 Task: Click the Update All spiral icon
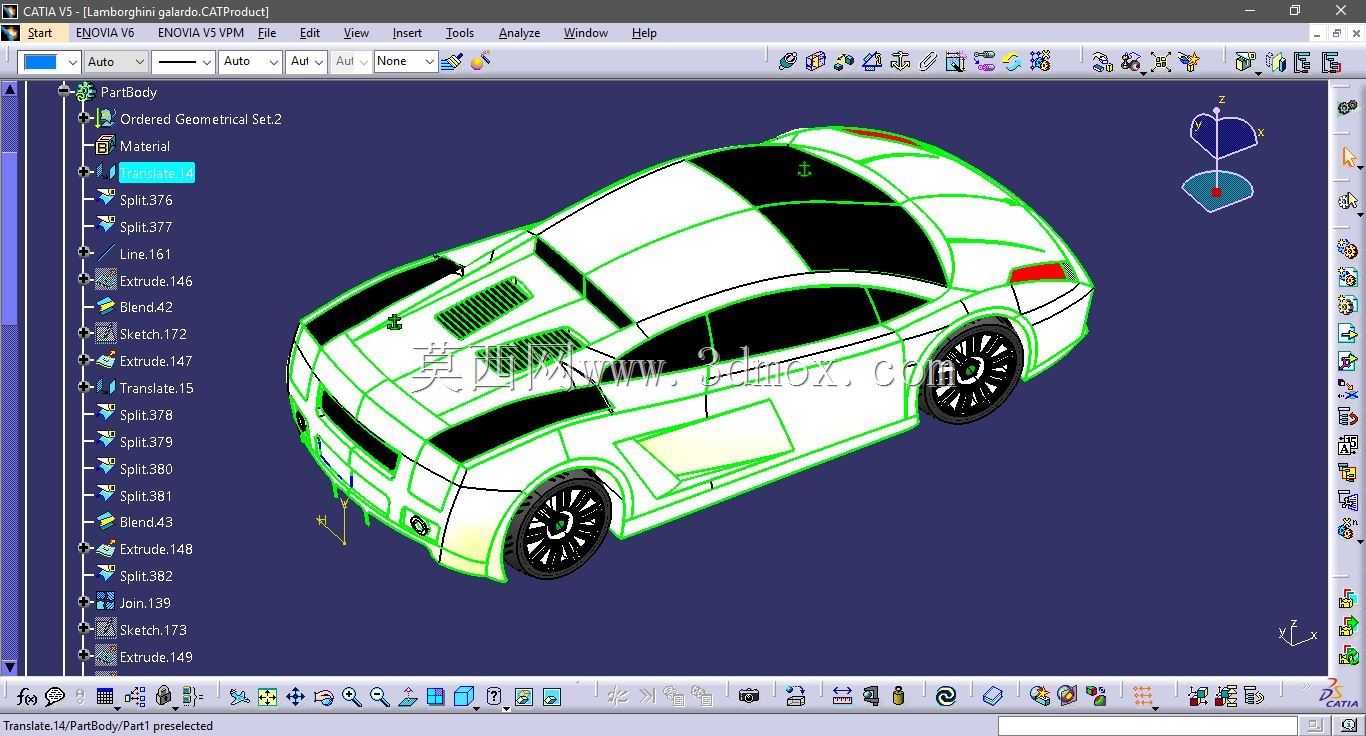pyautogui.click(x=945, y=696)
